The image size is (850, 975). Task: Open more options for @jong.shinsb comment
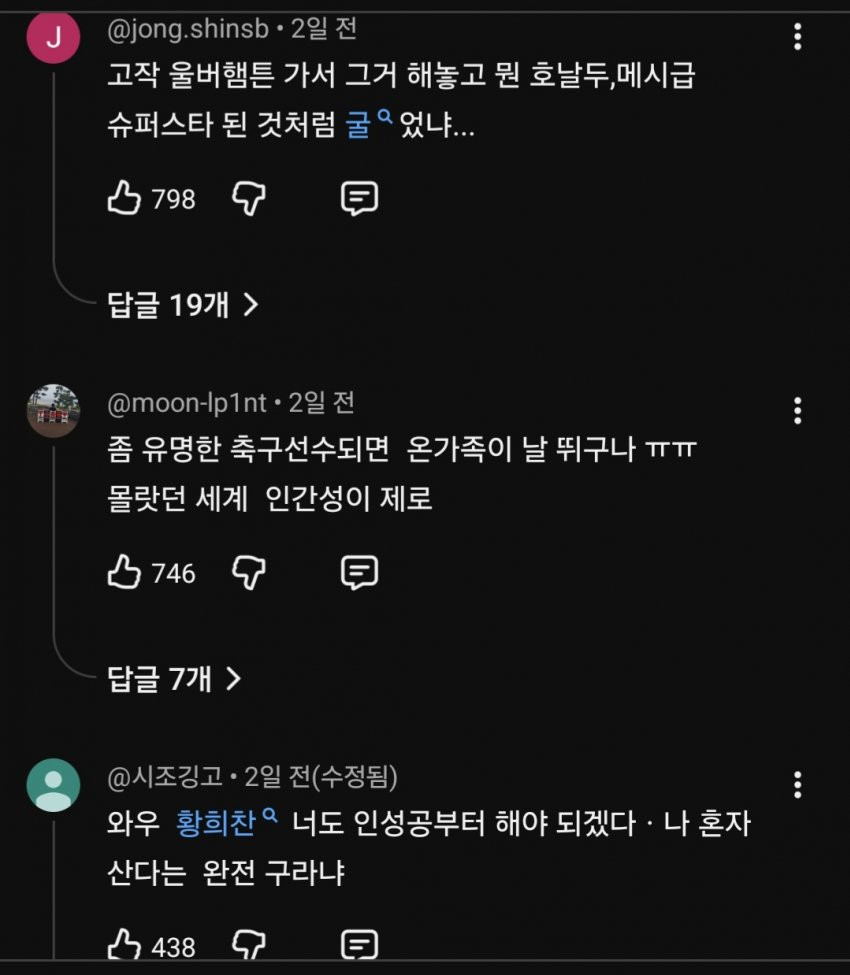pos(797,37)
